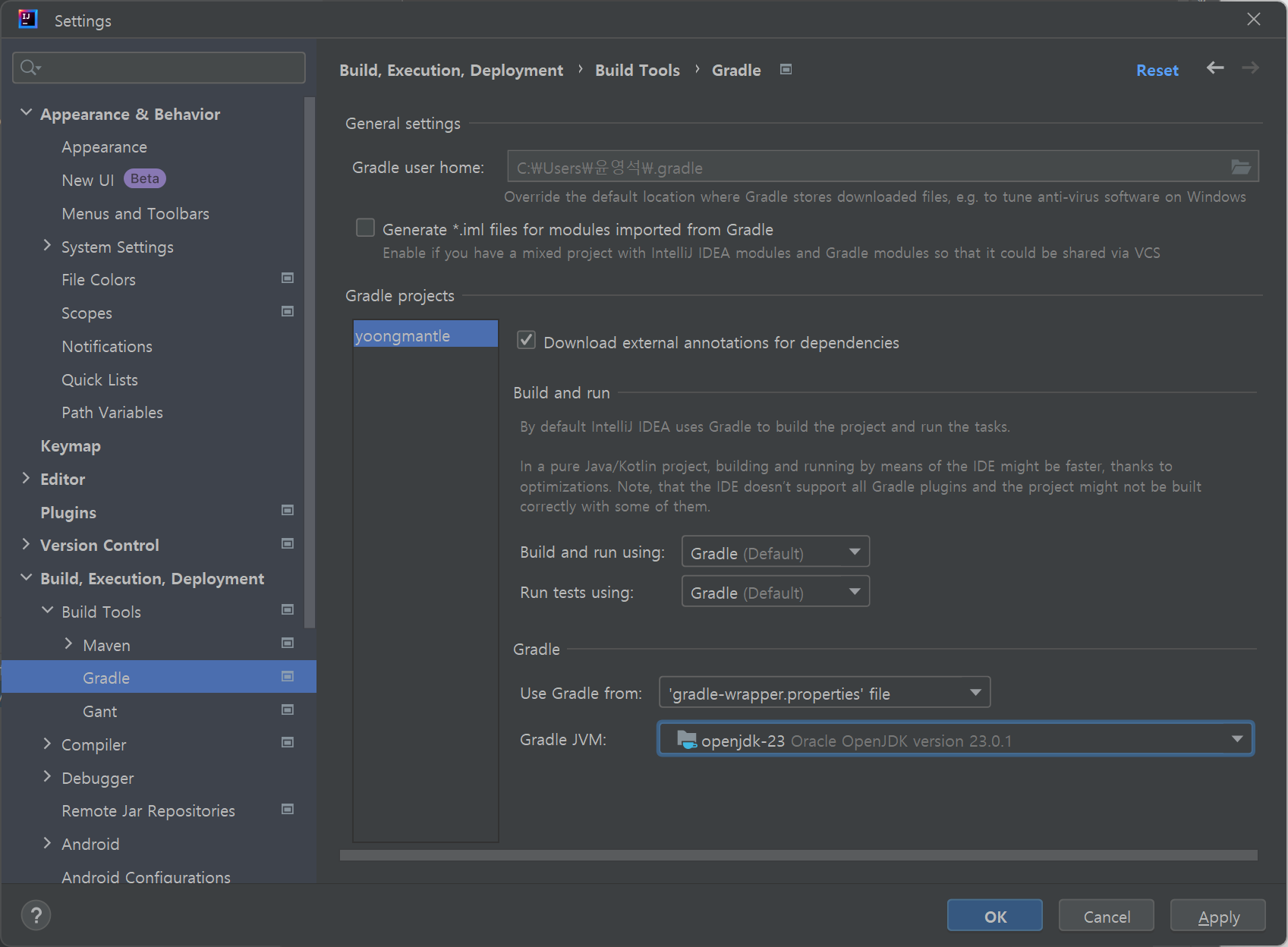Click the Build Tools breadcrumb
1288x947 pixels.
(638, 71)
